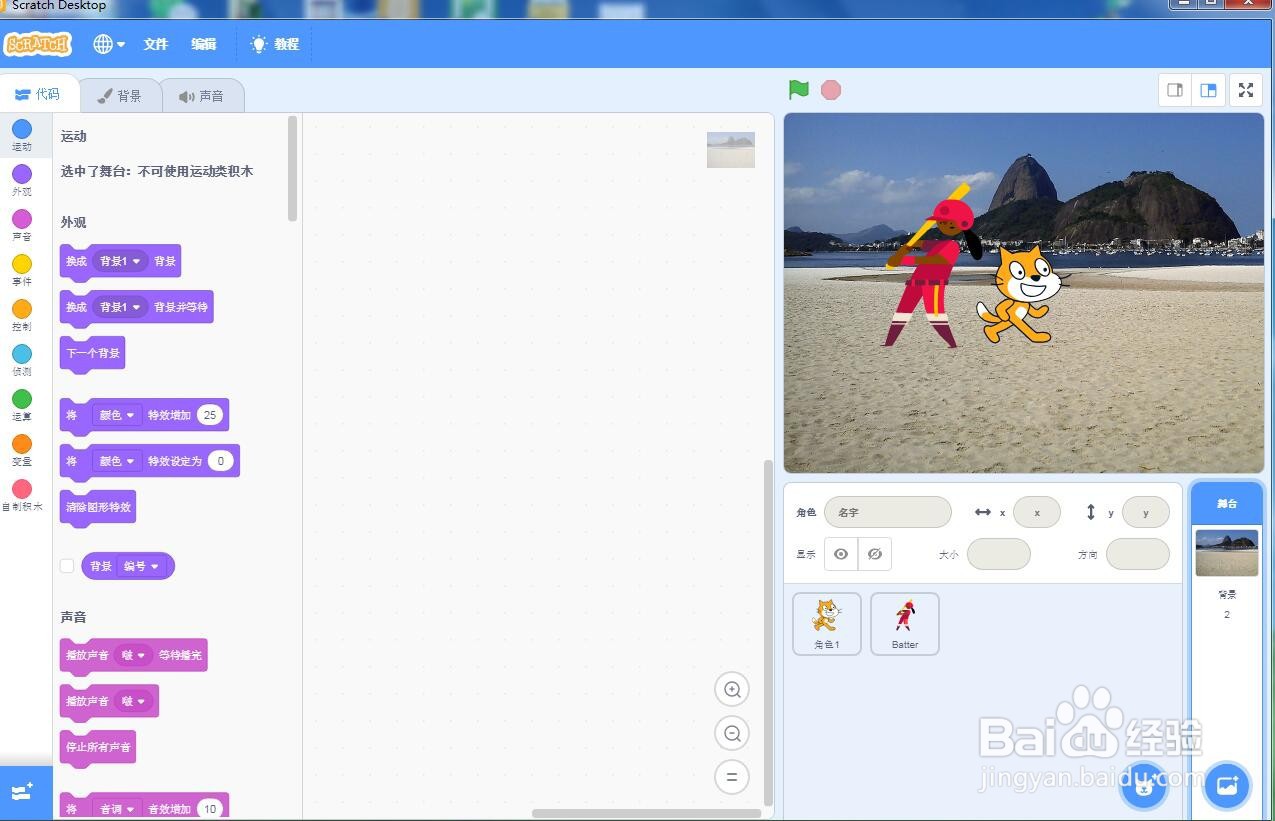Open the add extension button
The image size is (1275, 821).
(24, 793)
